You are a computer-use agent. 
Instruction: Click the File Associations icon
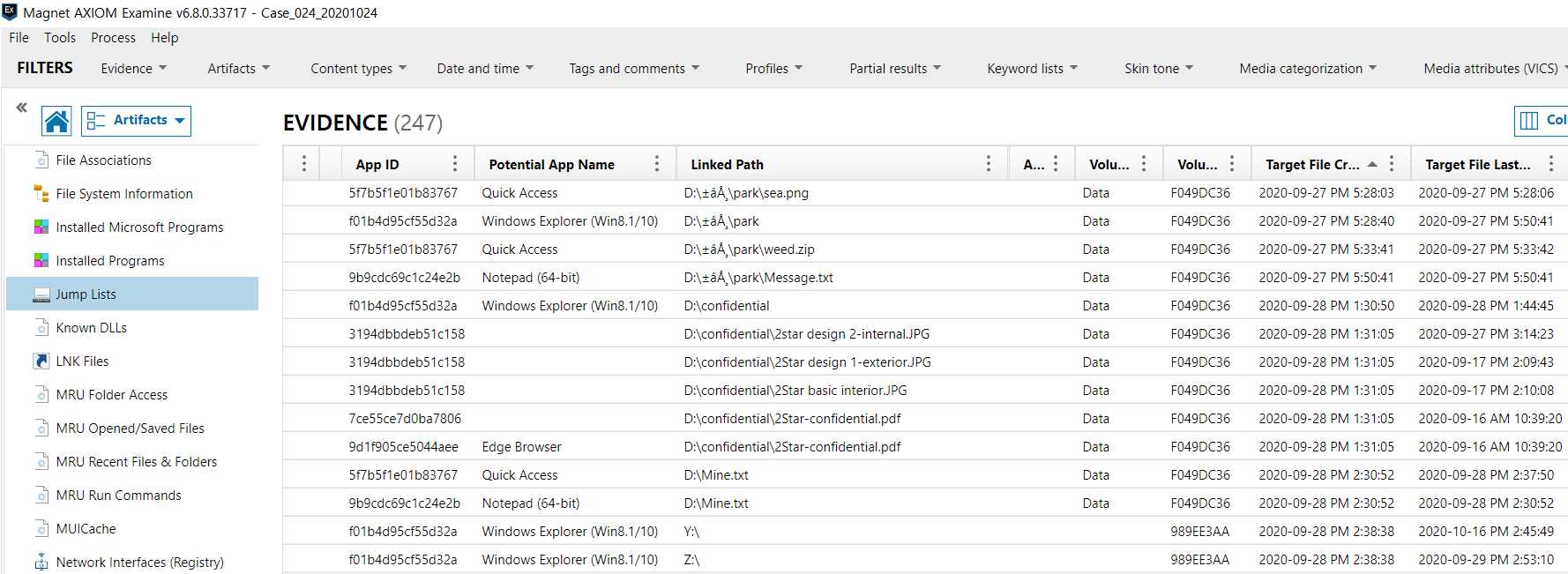coord(41,160)
